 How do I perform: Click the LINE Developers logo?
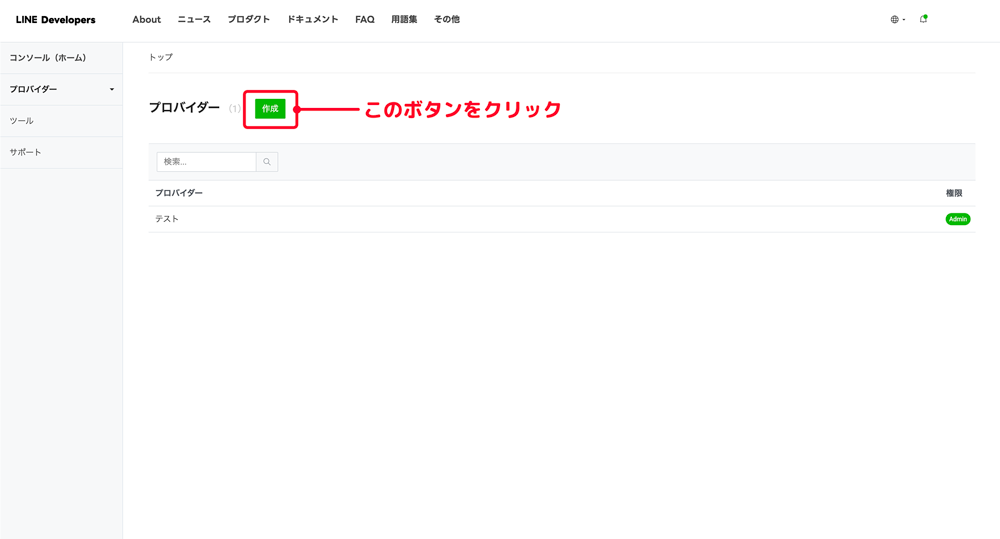click(55, 20)
